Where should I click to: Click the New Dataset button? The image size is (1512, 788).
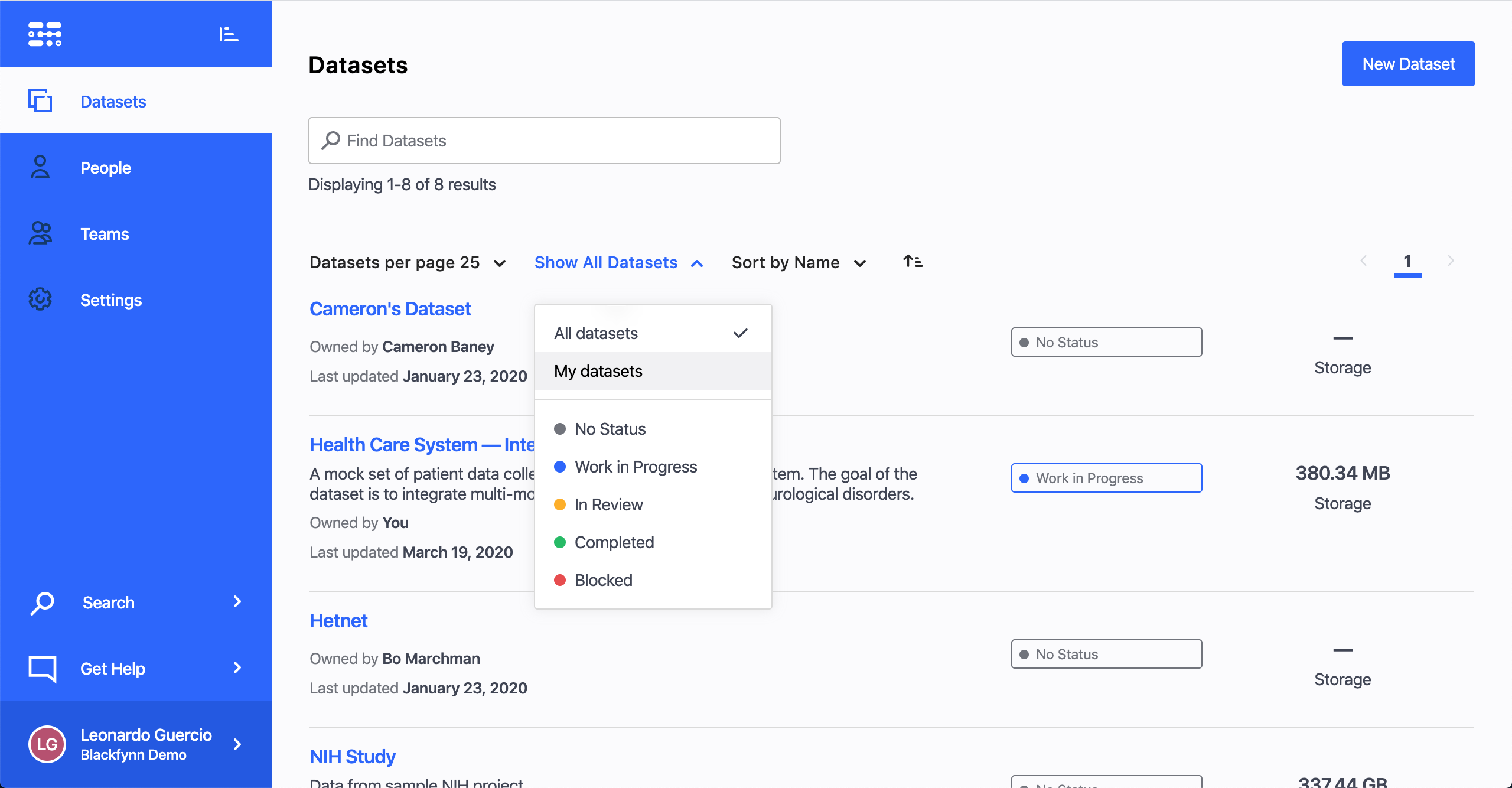(x=1408, y=64)
